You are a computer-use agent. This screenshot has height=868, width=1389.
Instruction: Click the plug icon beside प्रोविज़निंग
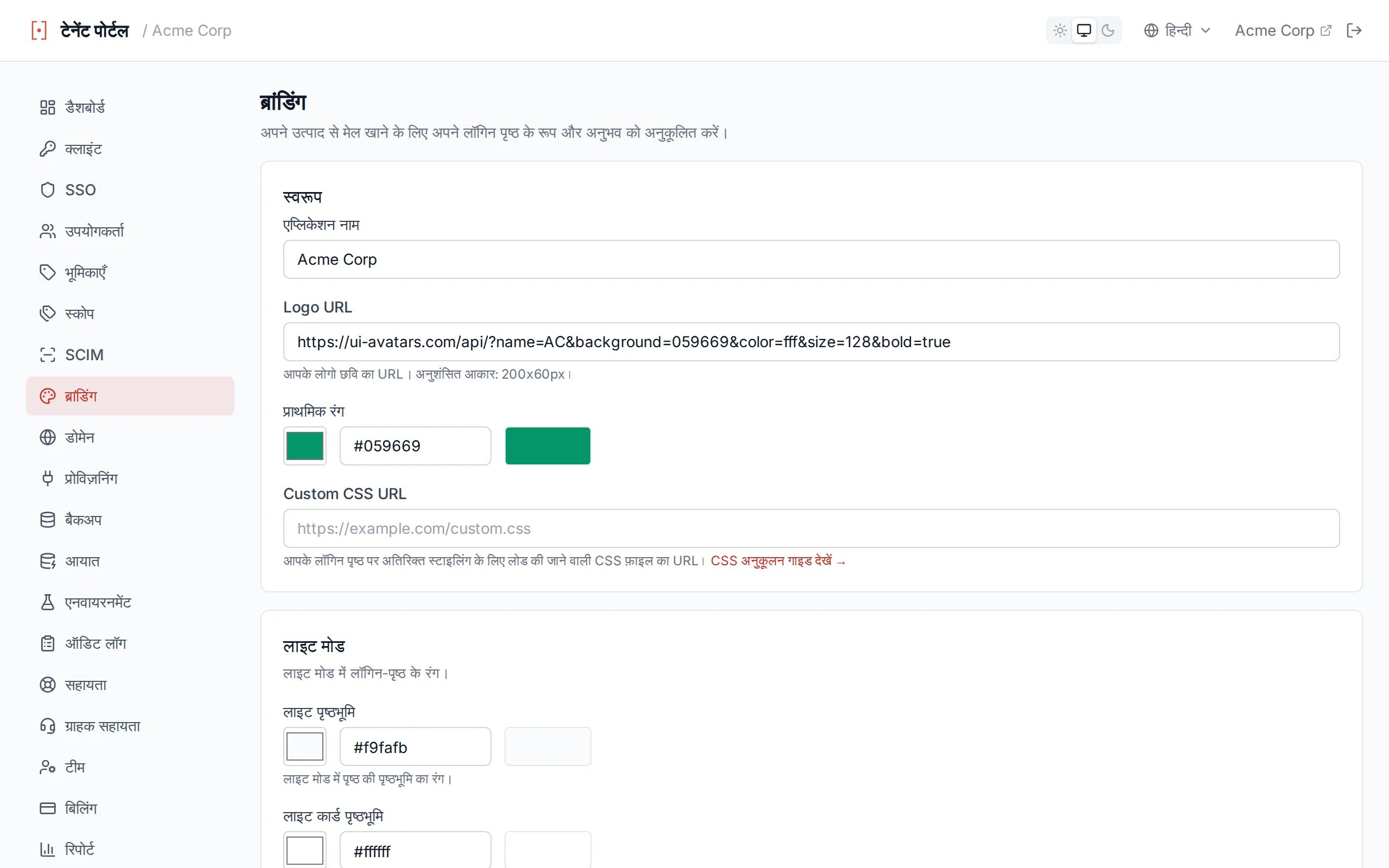48,479
